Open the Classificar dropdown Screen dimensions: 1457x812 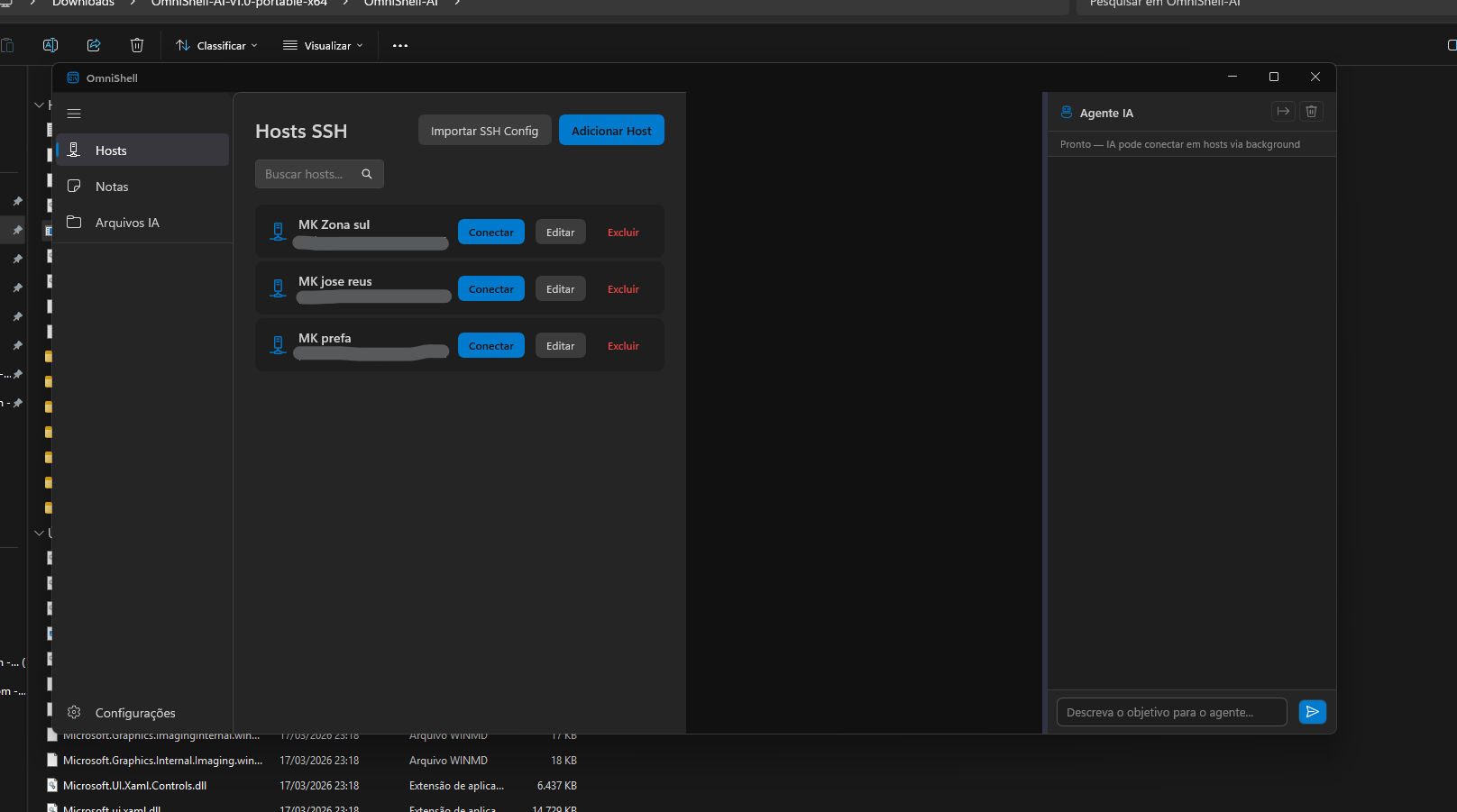tap(215, 45)
